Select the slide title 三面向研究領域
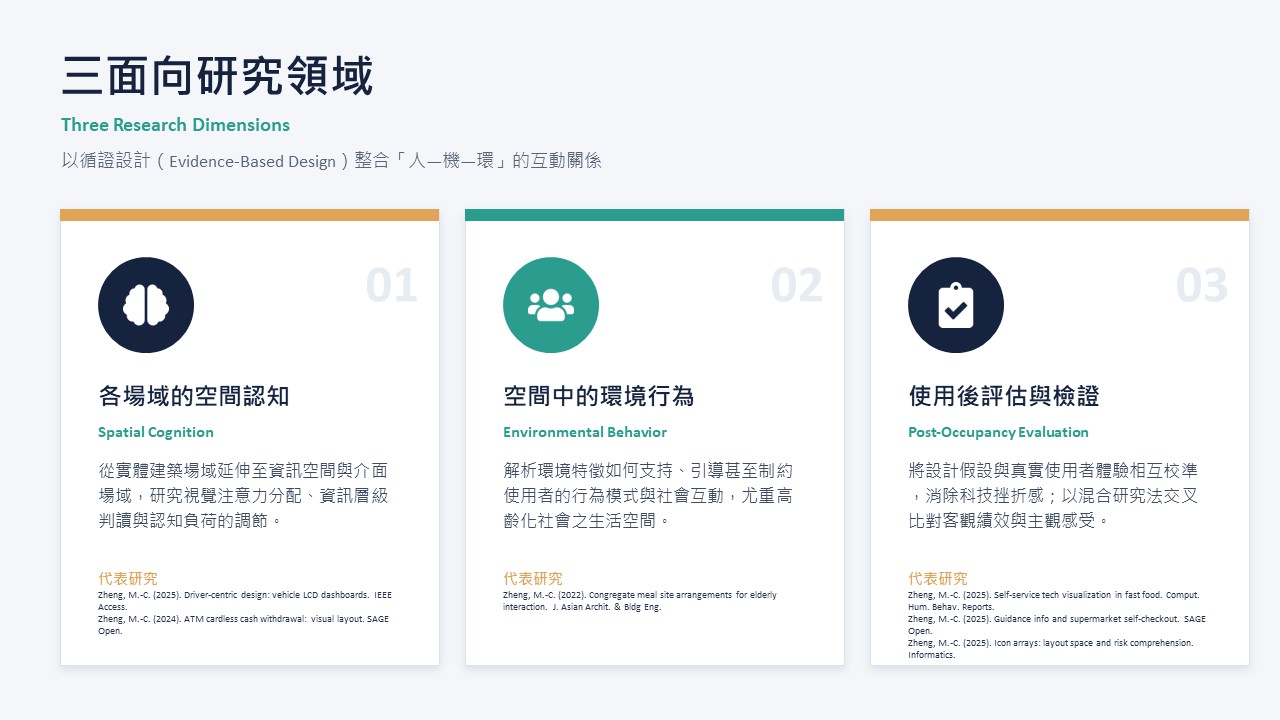The width and height of the screenshot is (1280, 720). (x=217, y=77)
